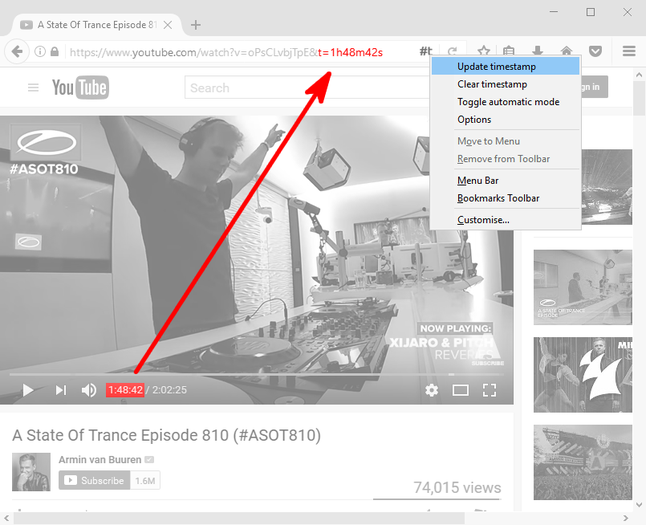Open a new browser tab
This screenshot has height=525, width=646.
(x=196, y=24)
